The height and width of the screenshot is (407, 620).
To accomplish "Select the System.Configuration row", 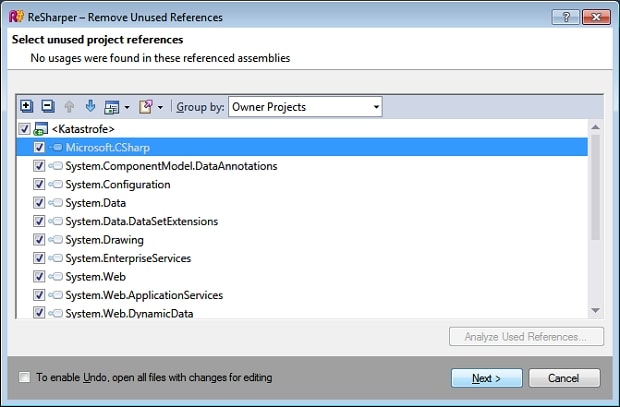I will (302, 184).
